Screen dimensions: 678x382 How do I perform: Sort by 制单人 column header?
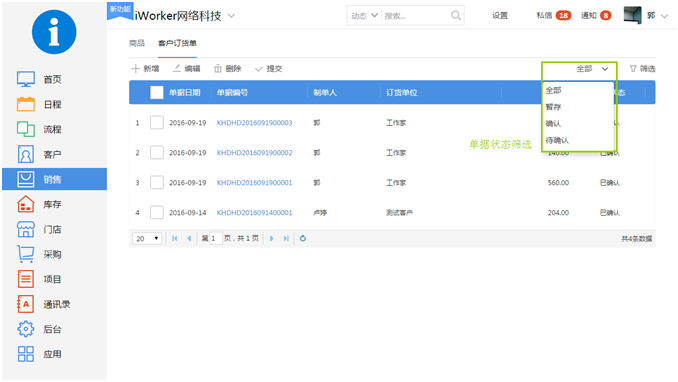click(x=325, y=93)
